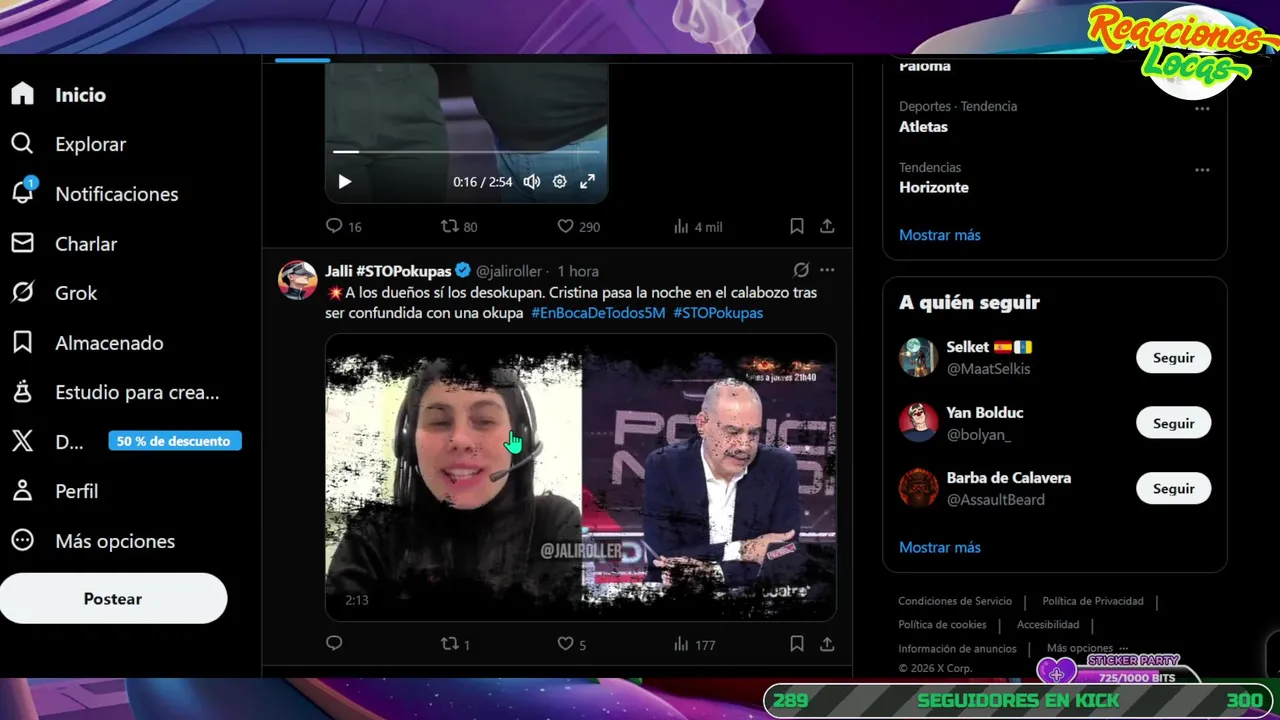Open the Horizonte trend
This screenshot has height=720, width=1280.
tap(934, 187)
